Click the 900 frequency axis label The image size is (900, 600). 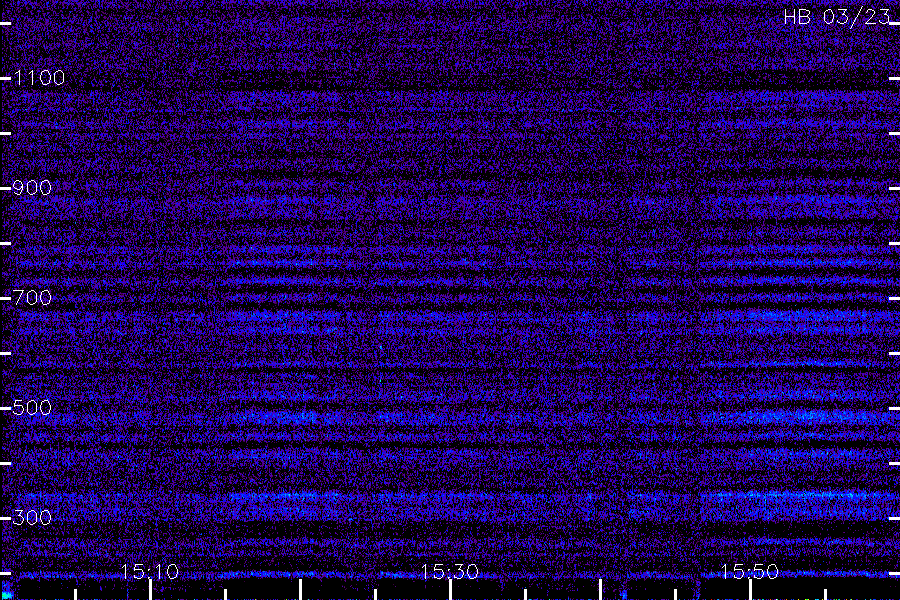32,188
